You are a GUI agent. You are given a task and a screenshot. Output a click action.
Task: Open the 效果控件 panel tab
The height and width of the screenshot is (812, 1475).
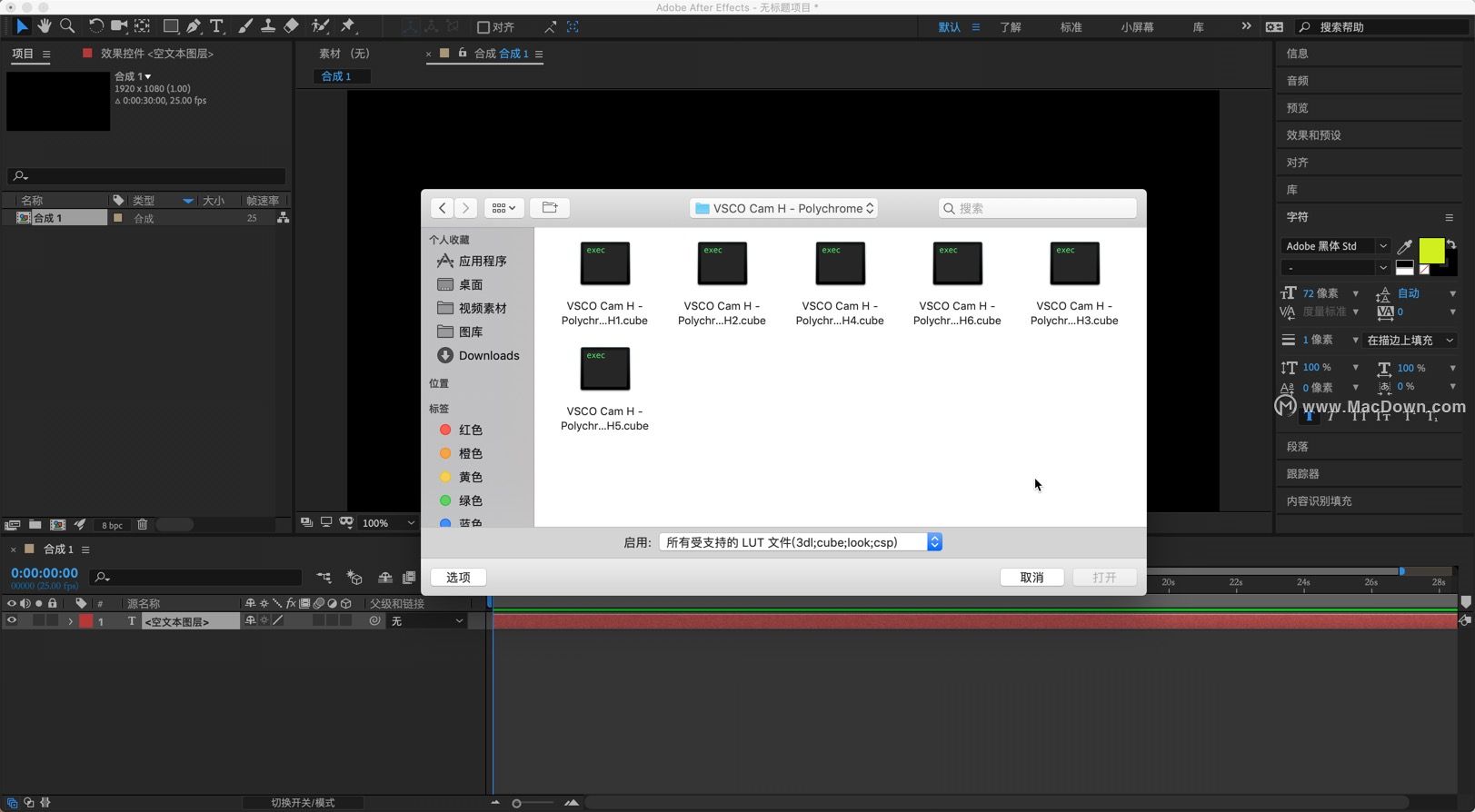(x=156, y=54)
